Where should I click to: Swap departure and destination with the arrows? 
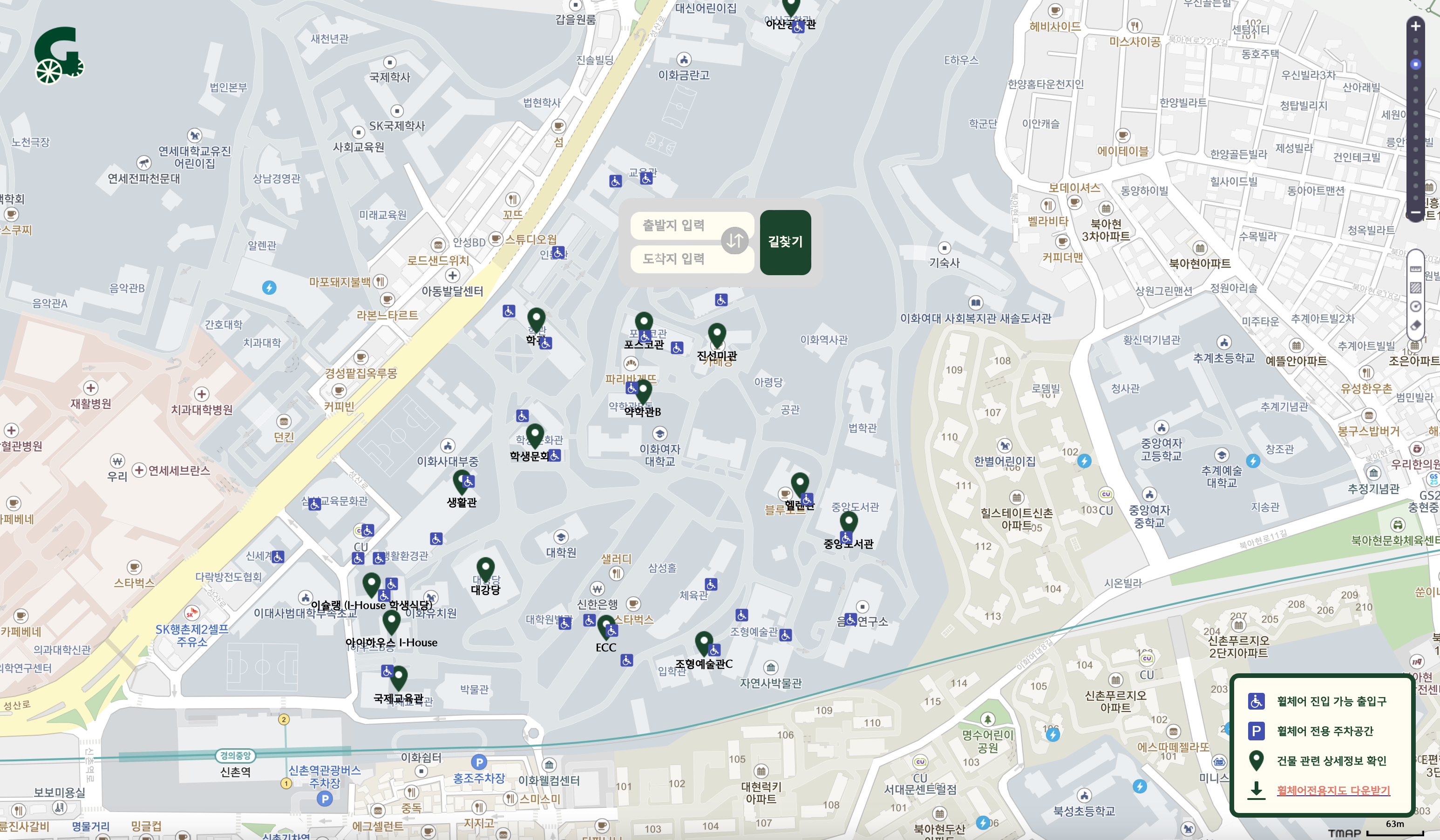coord(735,241)
